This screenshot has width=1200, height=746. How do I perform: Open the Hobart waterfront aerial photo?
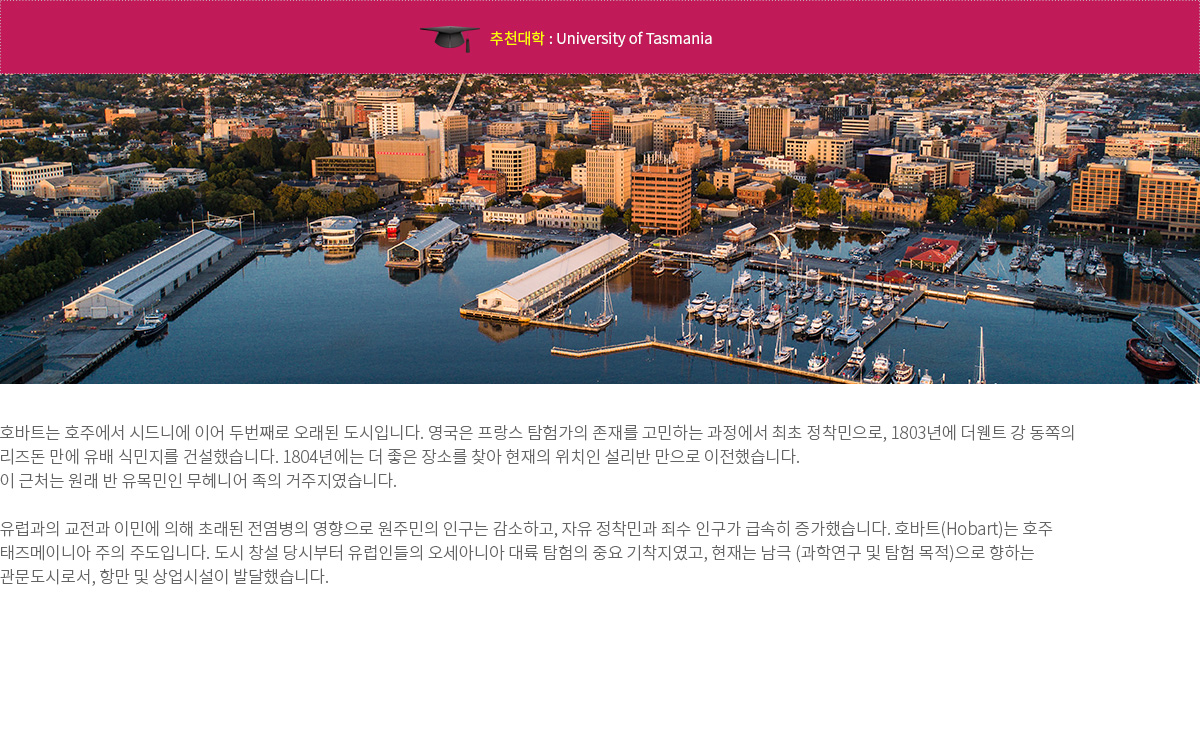(x=600, y=229)
